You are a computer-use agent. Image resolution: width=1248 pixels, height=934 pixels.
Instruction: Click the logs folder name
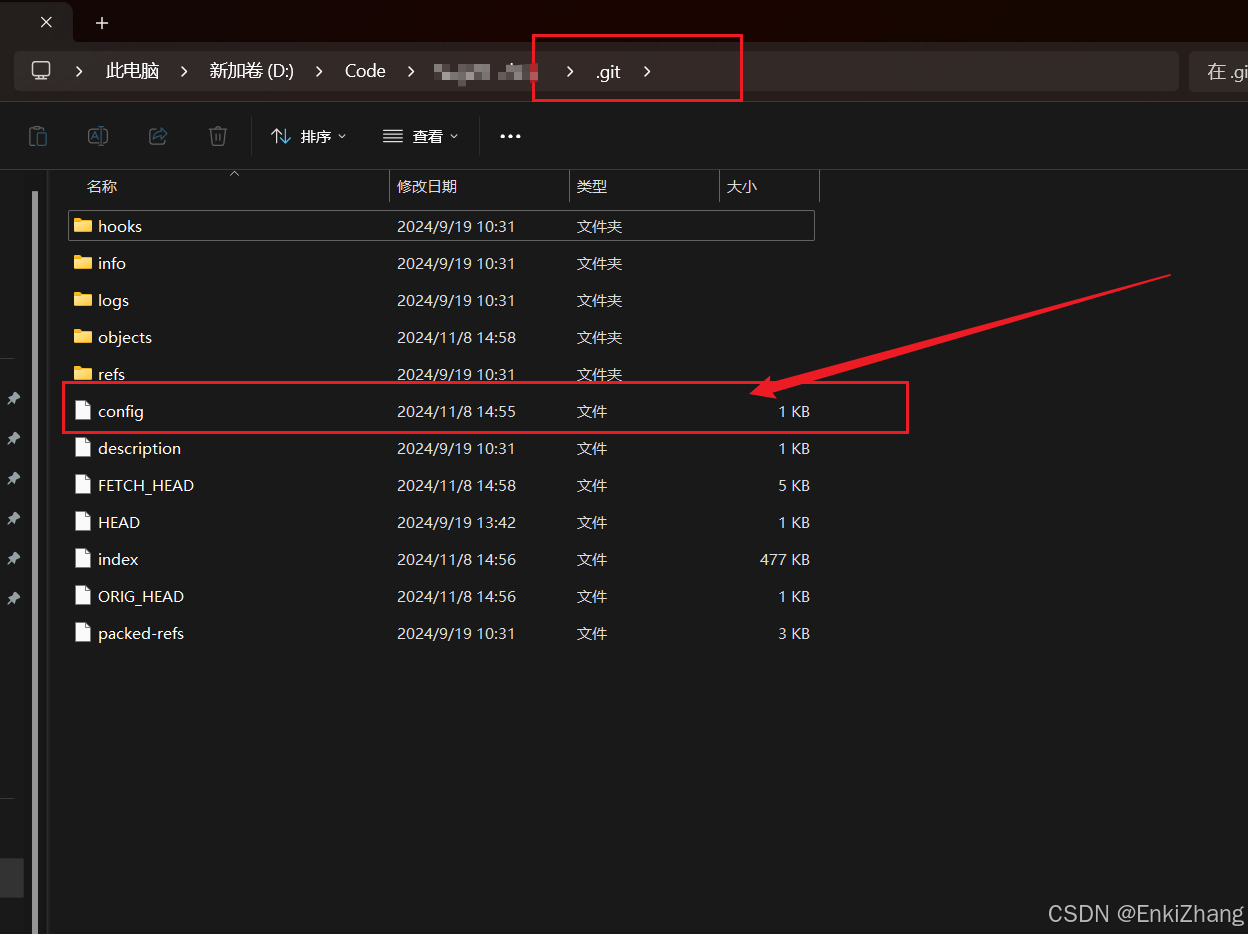click(x=113, y=300)
